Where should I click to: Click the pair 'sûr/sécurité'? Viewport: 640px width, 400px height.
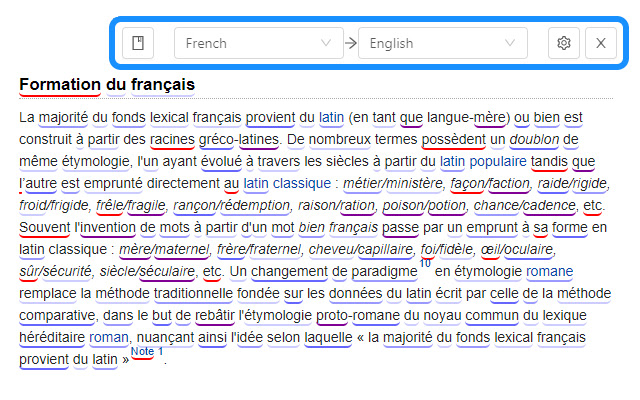[x=56, y=272]
